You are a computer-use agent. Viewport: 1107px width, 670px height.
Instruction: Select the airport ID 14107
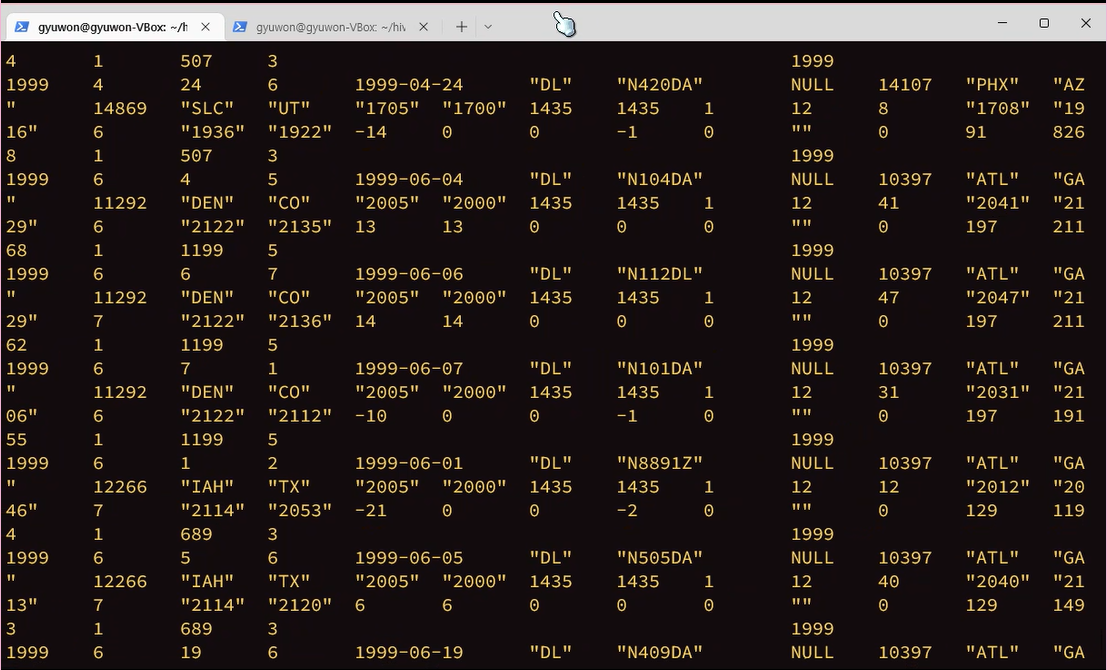(x=905, y=85)
